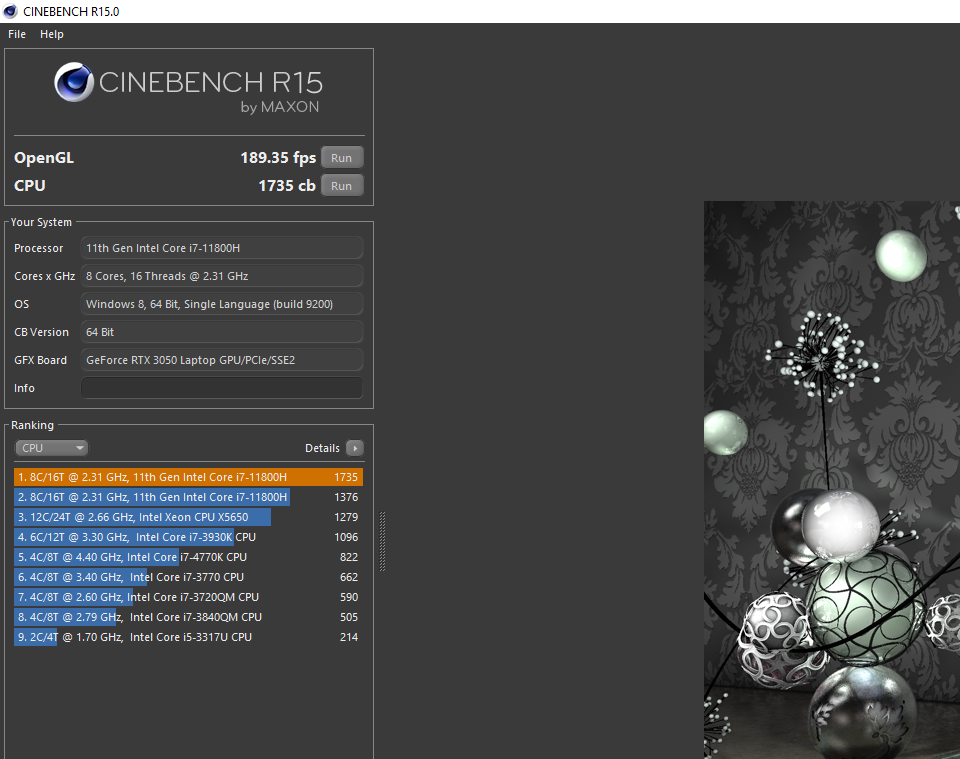The height and width of the screenshot is (759, 960).
Task: Click the CB Version 64 Bit field
Action: coord(222,332)
